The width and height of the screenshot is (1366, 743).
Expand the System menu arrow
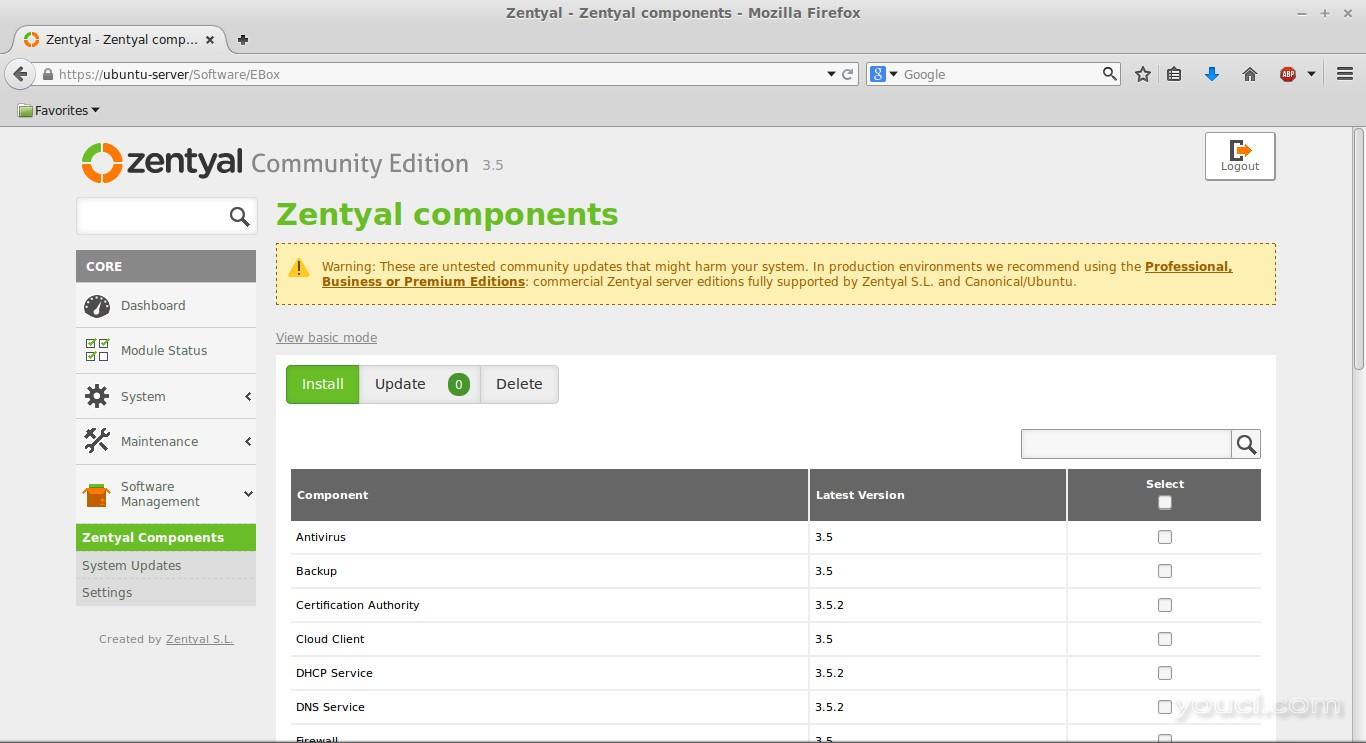(x=248, y=397)
